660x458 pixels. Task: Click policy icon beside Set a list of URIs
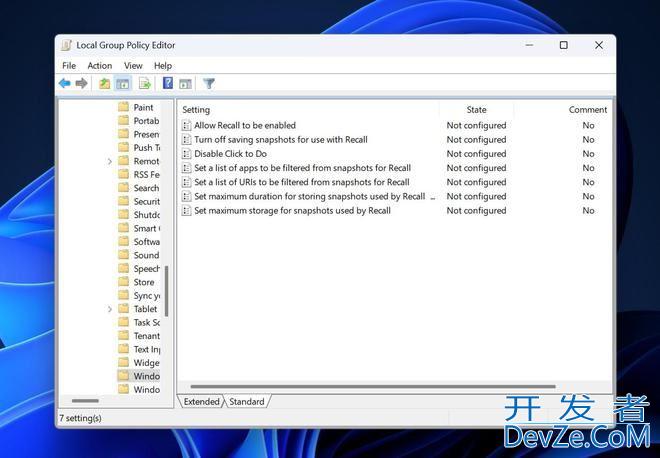tap(186, 182)
